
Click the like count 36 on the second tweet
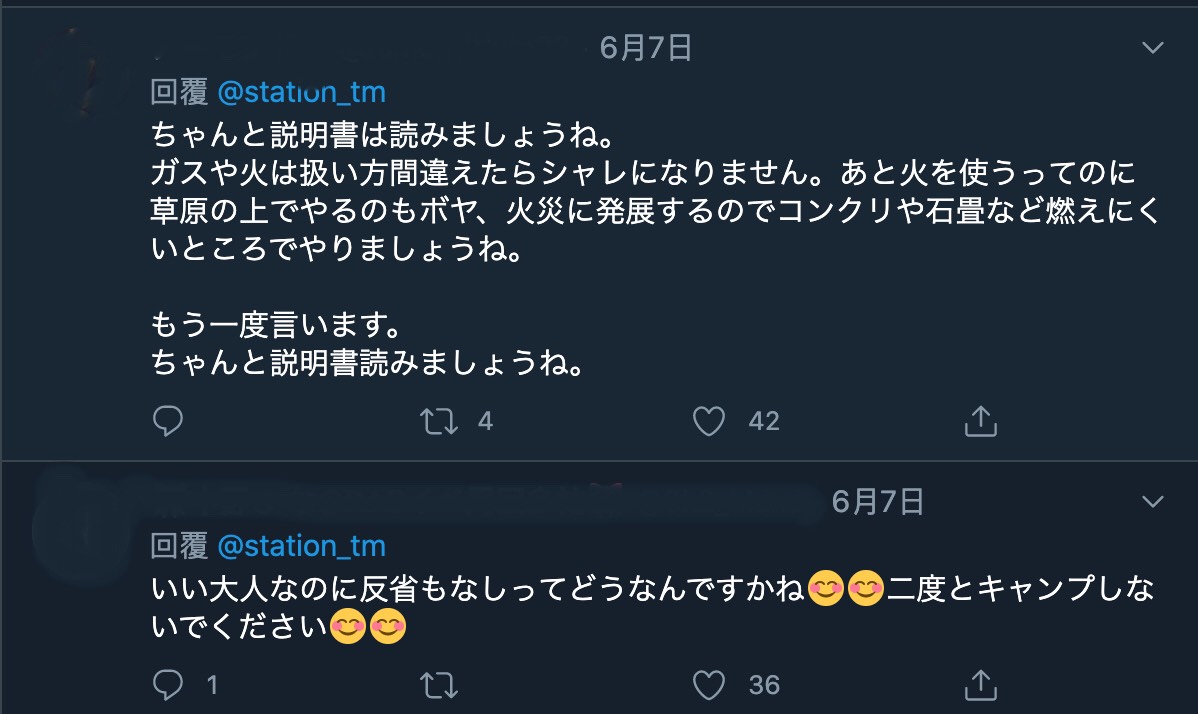764,686
